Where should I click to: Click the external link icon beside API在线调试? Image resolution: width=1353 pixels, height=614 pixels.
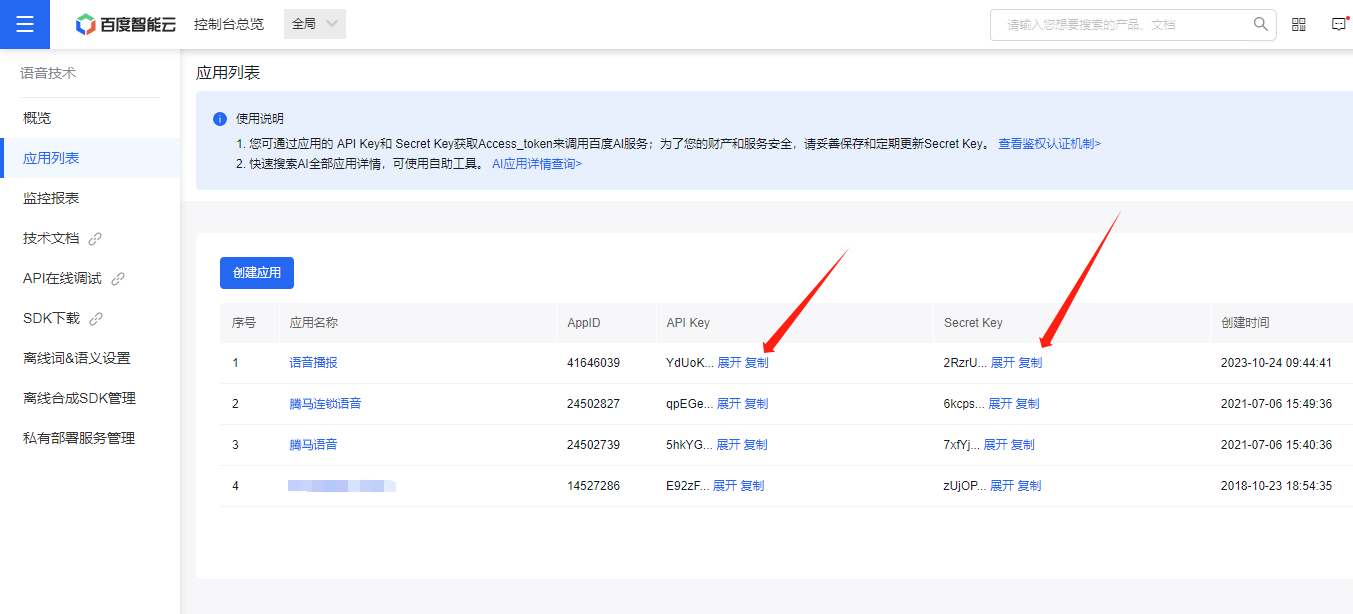[x=118, y=279]
